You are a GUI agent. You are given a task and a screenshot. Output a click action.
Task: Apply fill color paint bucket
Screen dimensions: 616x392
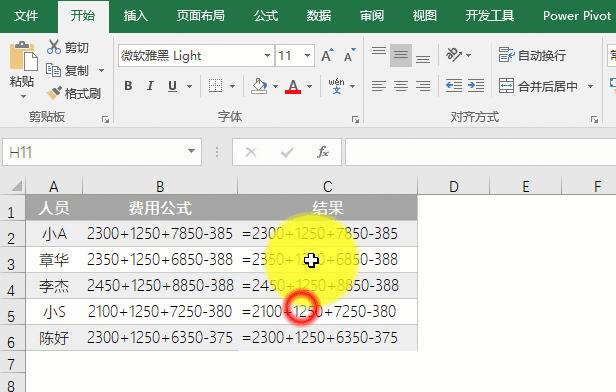coord(259,86)
